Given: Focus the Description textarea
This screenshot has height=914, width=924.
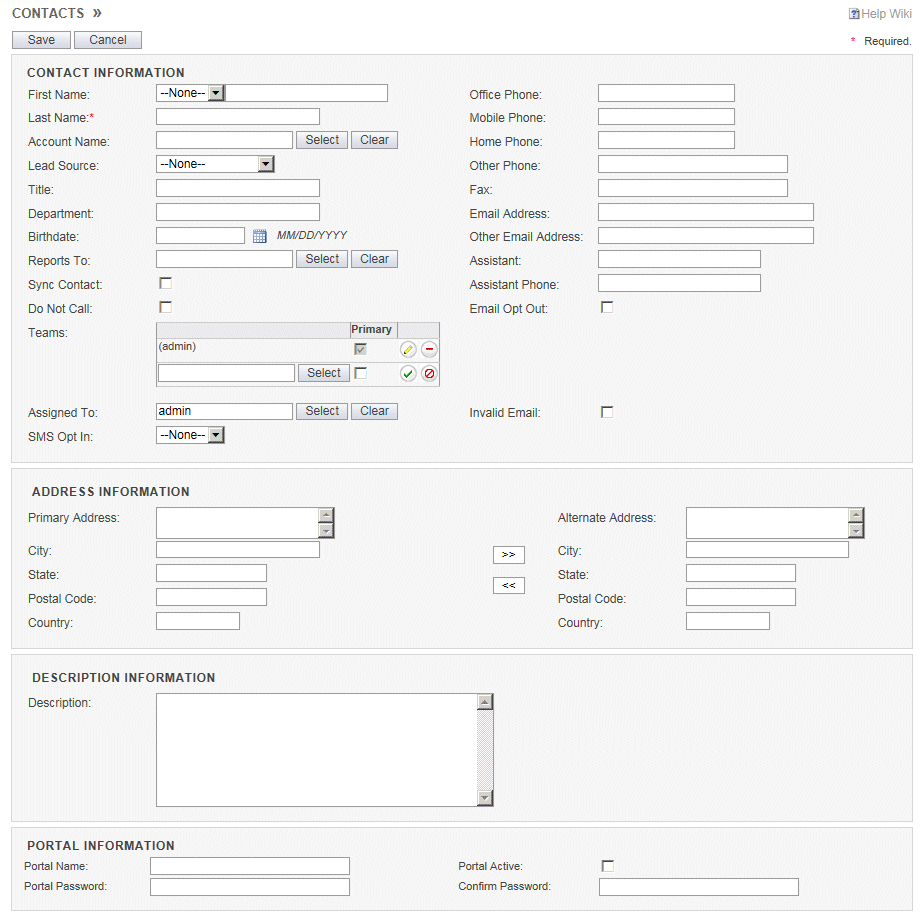Looking at the screenshot, I should click(x=317, y=750).
